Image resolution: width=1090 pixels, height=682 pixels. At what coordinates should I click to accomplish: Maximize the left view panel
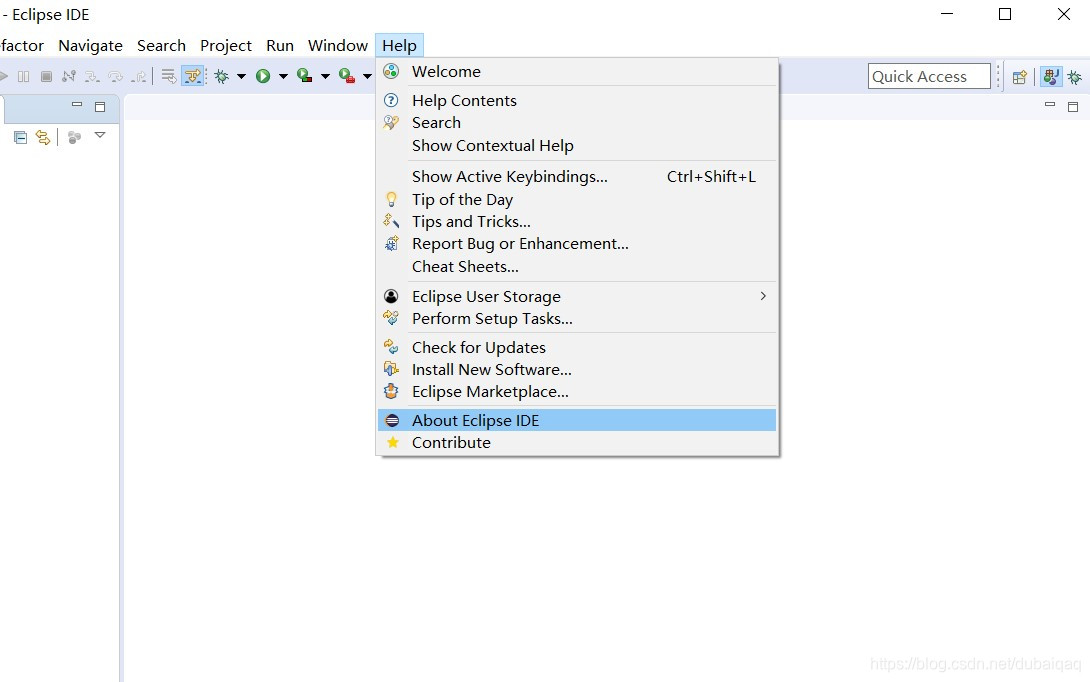(x=100, y=106)
